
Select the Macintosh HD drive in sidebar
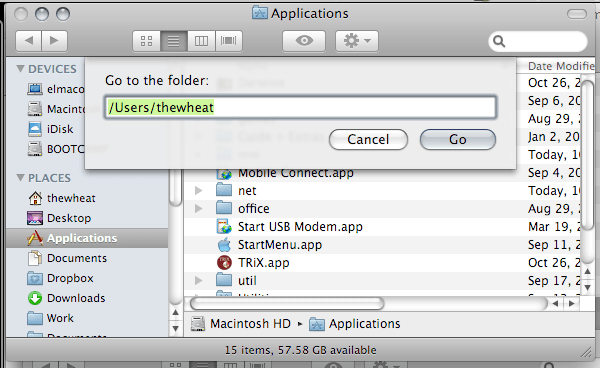(x=56, y=109)
